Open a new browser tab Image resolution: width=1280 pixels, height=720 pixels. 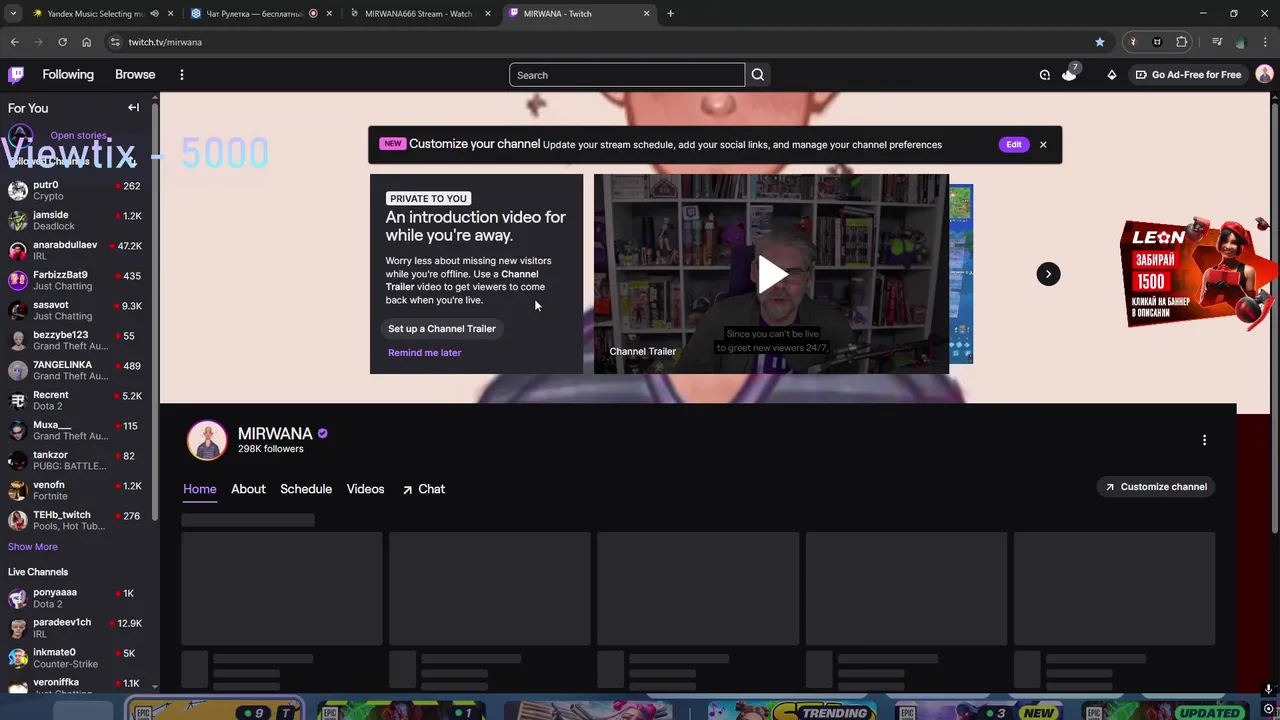(x=670, y=14)
